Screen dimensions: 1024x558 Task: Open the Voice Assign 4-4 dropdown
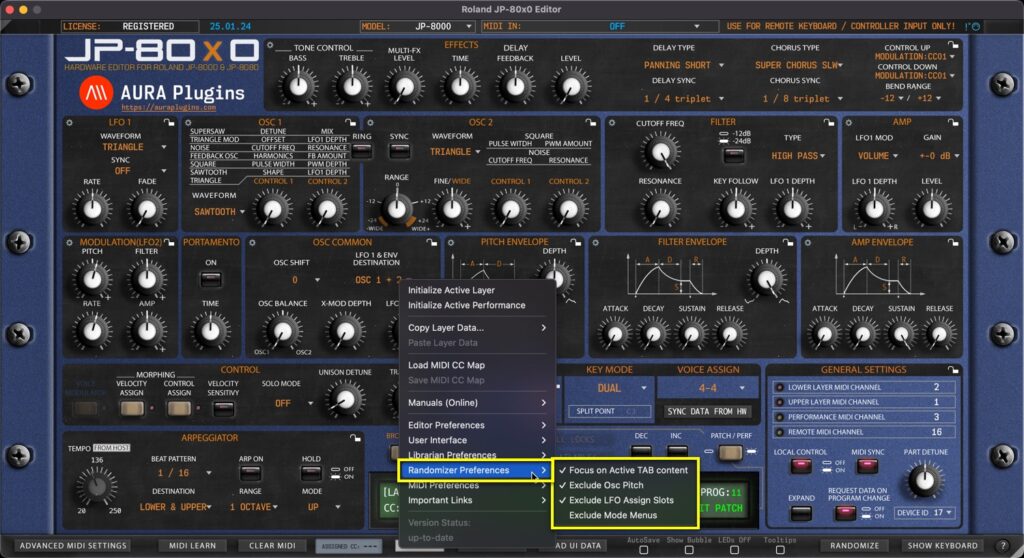point(709,387)
